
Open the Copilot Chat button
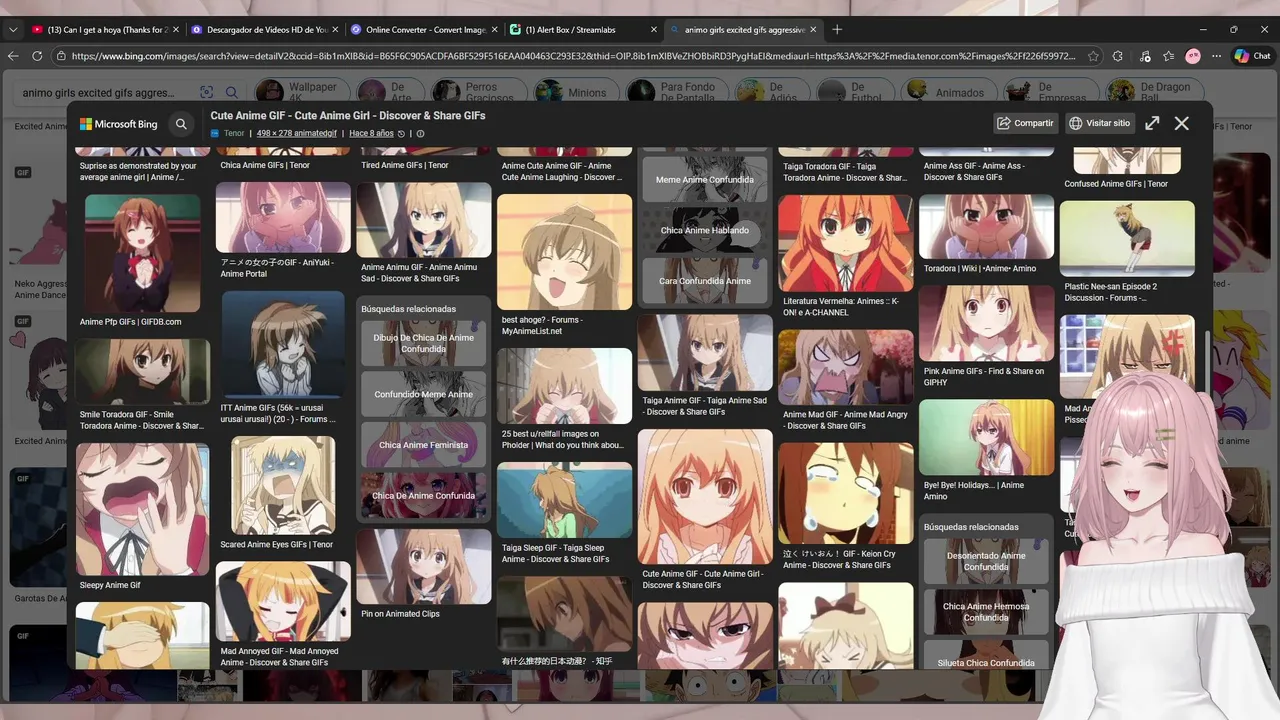1253,56
